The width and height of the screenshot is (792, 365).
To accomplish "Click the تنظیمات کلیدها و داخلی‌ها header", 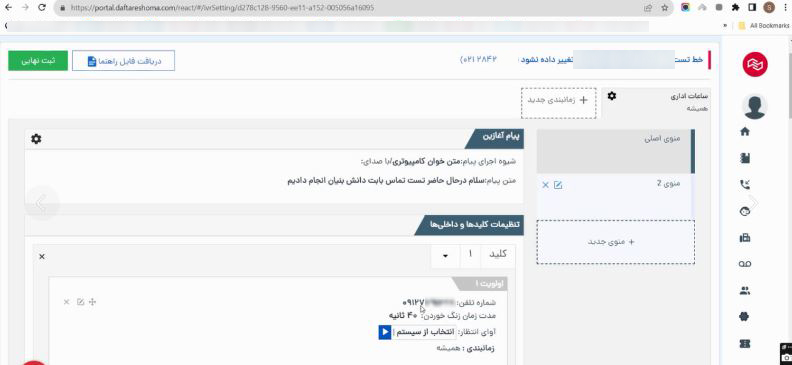I will tap(469, 224).
